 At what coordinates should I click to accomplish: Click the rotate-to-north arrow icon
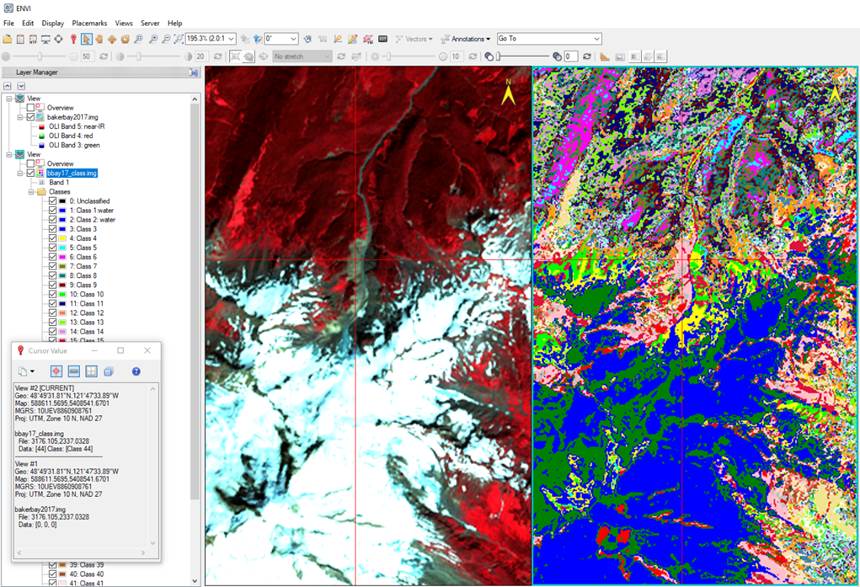(308, 39)
